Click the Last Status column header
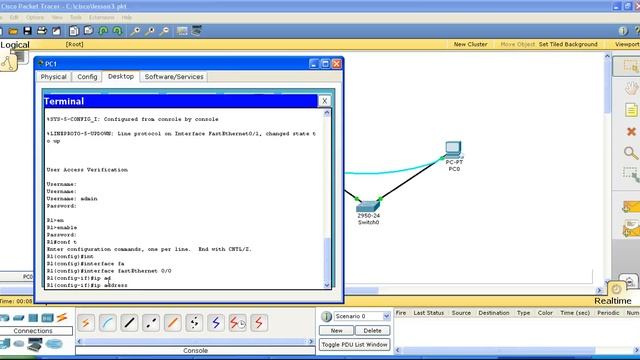 pyautogui.click(x=428, y=313)
